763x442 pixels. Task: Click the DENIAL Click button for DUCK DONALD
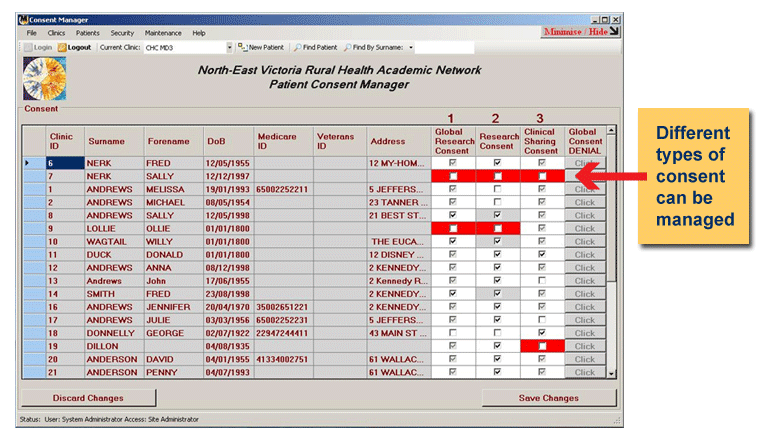[584, 255]
